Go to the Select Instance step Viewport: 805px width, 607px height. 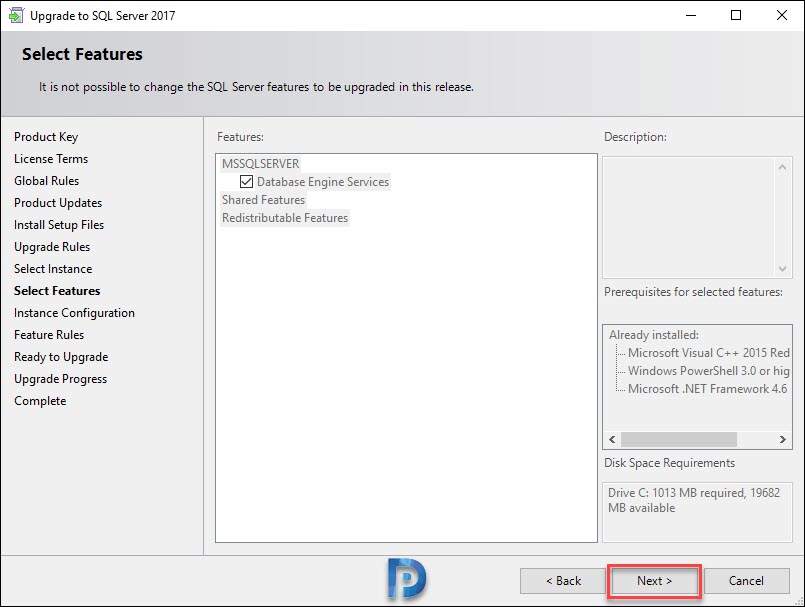(53, 269)
